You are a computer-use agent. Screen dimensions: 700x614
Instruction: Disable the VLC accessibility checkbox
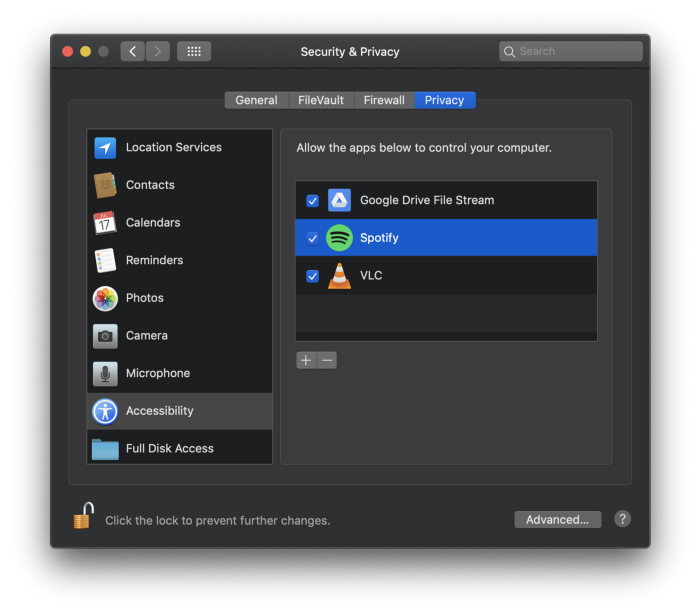coord(312,276)
